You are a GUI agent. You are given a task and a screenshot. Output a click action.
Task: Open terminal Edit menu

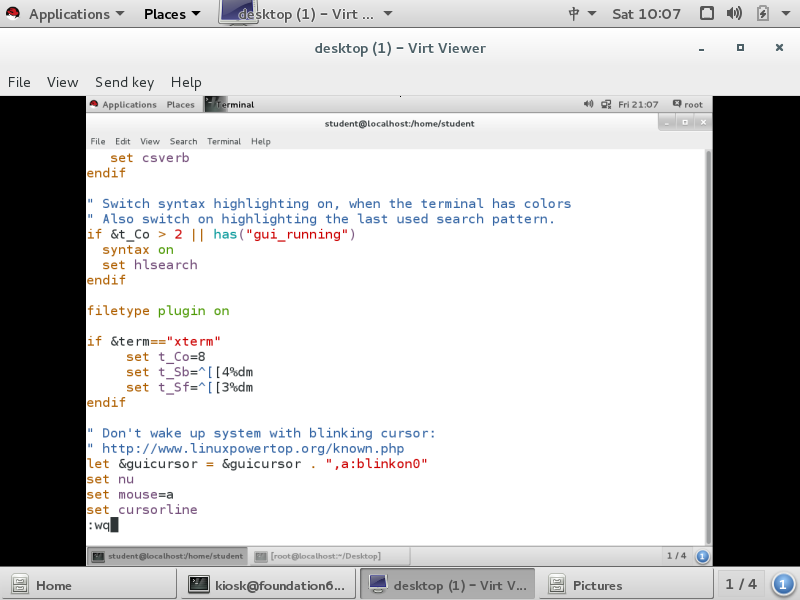click(x=122, y=141)
